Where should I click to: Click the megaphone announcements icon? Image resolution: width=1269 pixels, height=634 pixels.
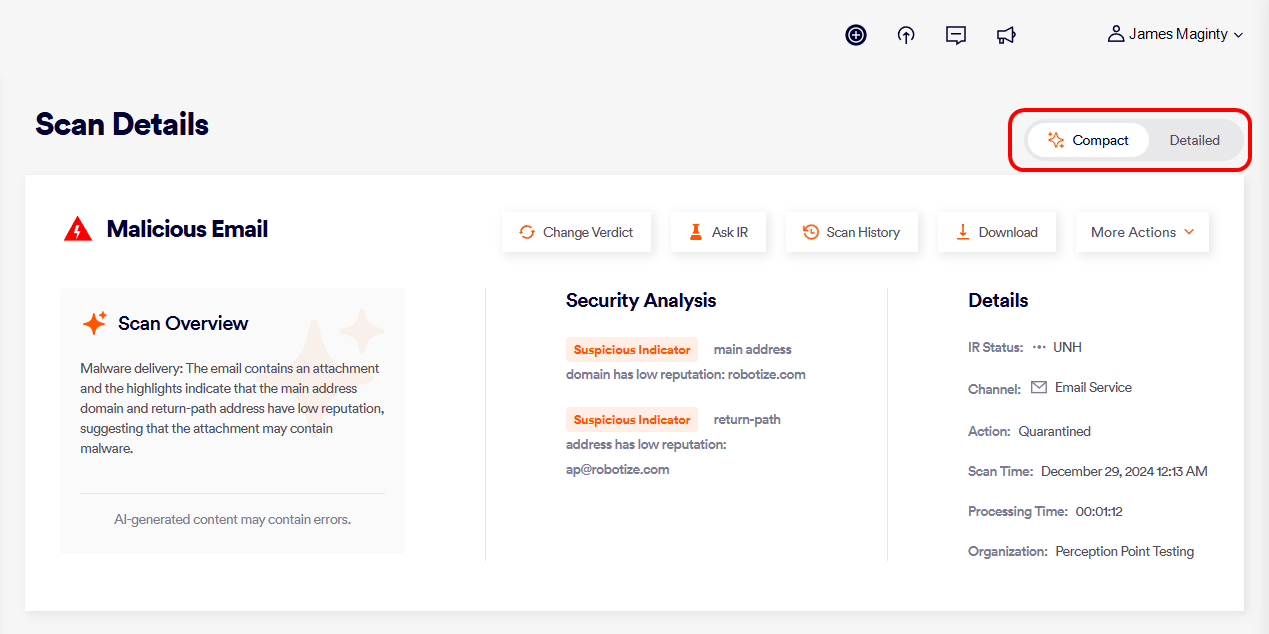click(x=1006, y=35)
